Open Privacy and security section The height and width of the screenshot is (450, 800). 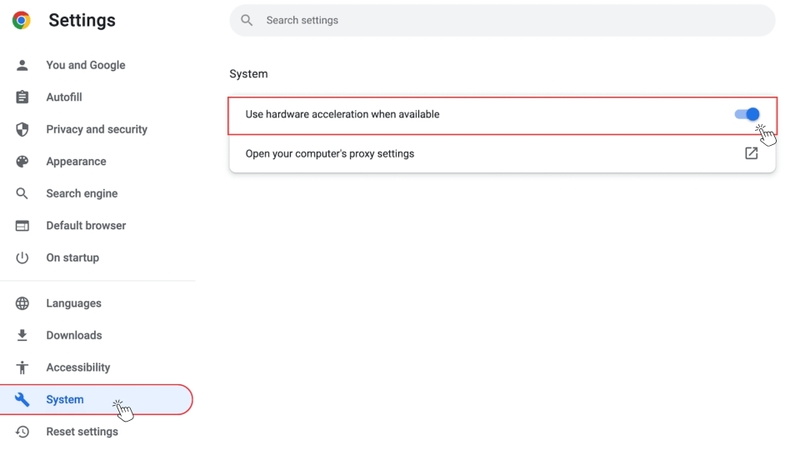coord(97,130)
